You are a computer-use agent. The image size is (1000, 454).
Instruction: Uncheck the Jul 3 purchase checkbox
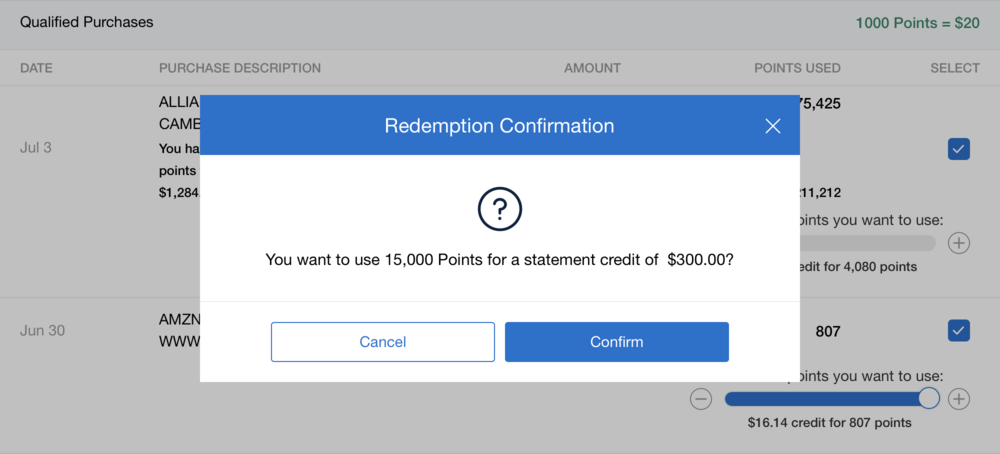959,149
